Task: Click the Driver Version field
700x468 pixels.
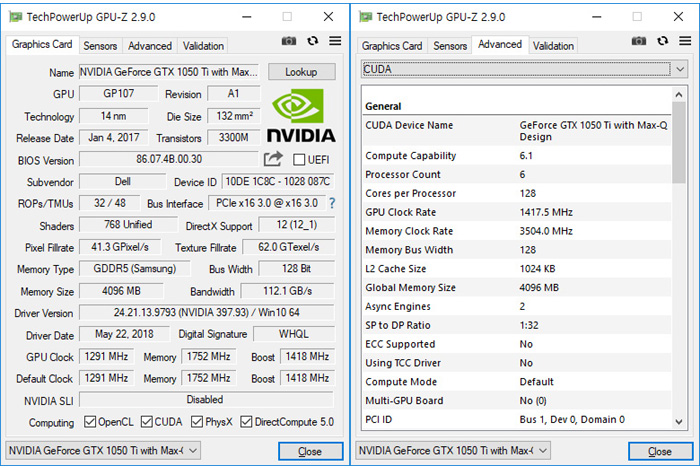Action: pos(207,312)
